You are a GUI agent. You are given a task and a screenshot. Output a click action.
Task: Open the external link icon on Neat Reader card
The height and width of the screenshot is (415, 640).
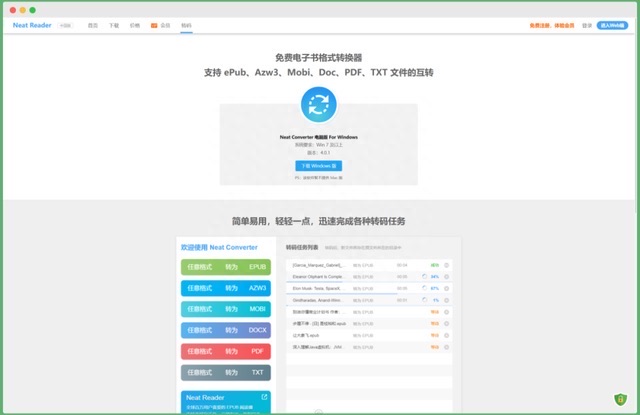pos(264,397)
